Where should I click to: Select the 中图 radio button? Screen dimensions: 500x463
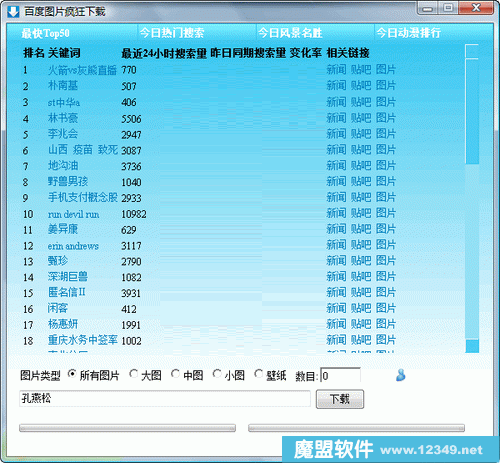point(175,374)
